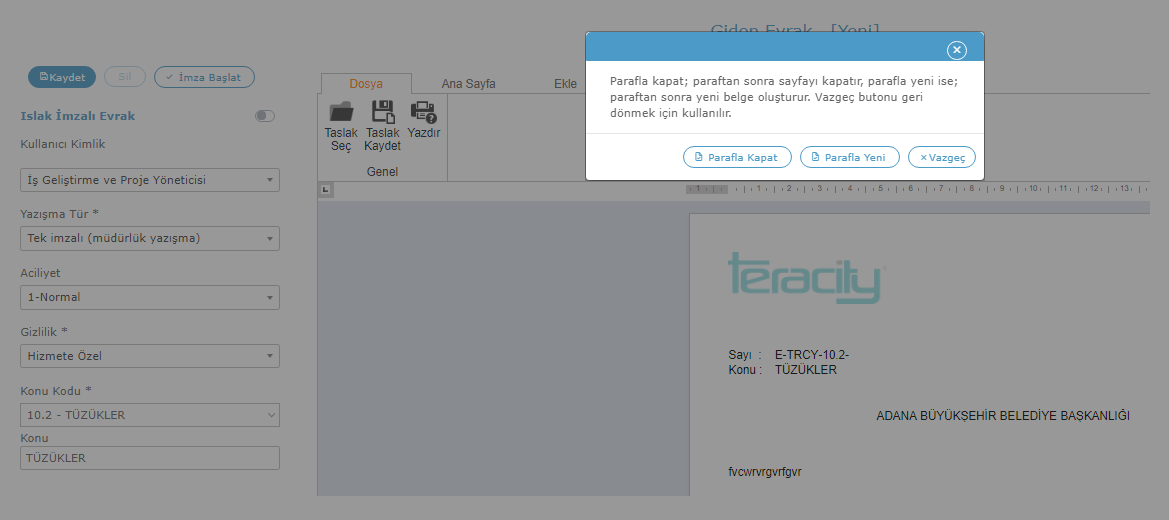1169x520 pixels.
Task: Click the Taslak Kaydet floppy disk icon
Action: pos(382,112)
